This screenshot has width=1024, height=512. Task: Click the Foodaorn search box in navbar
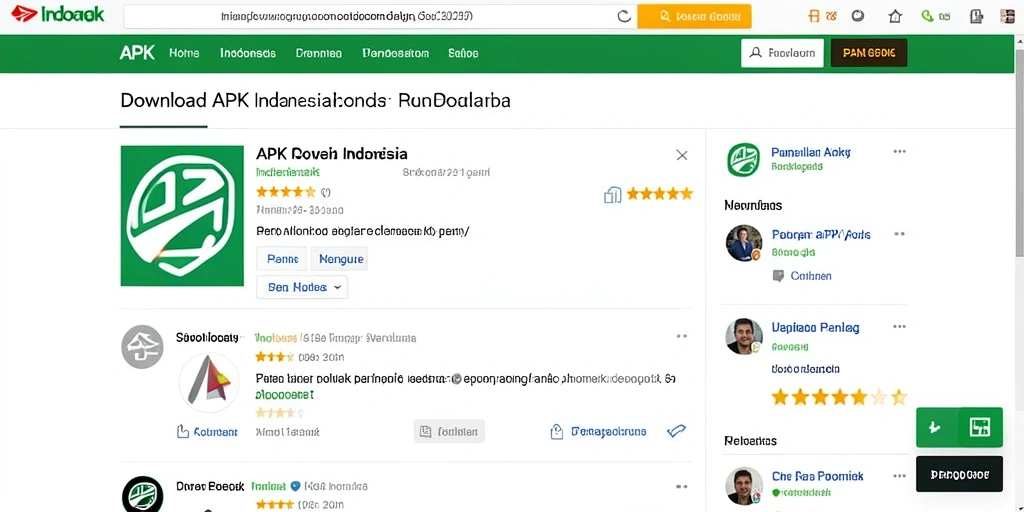point(782,53)
